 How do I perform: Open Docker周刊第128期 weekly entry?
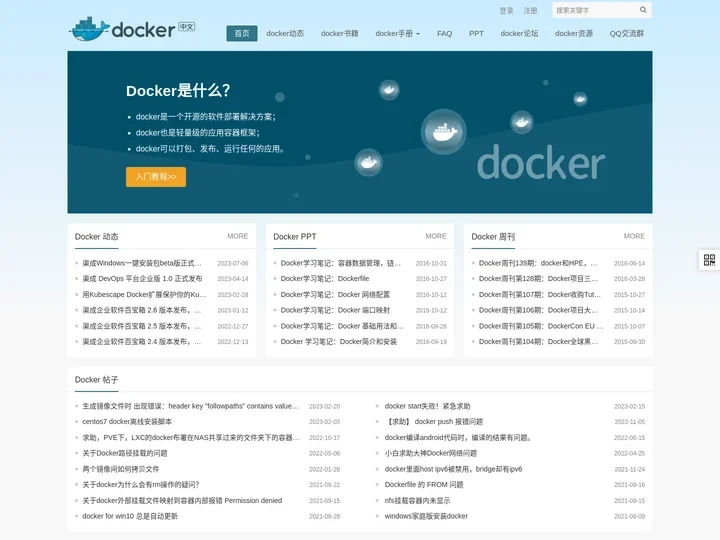[539, 279]
